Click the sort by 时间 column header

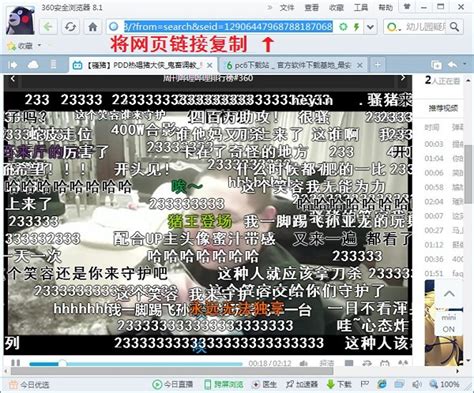pyautogui.click(x=432, y=127)
